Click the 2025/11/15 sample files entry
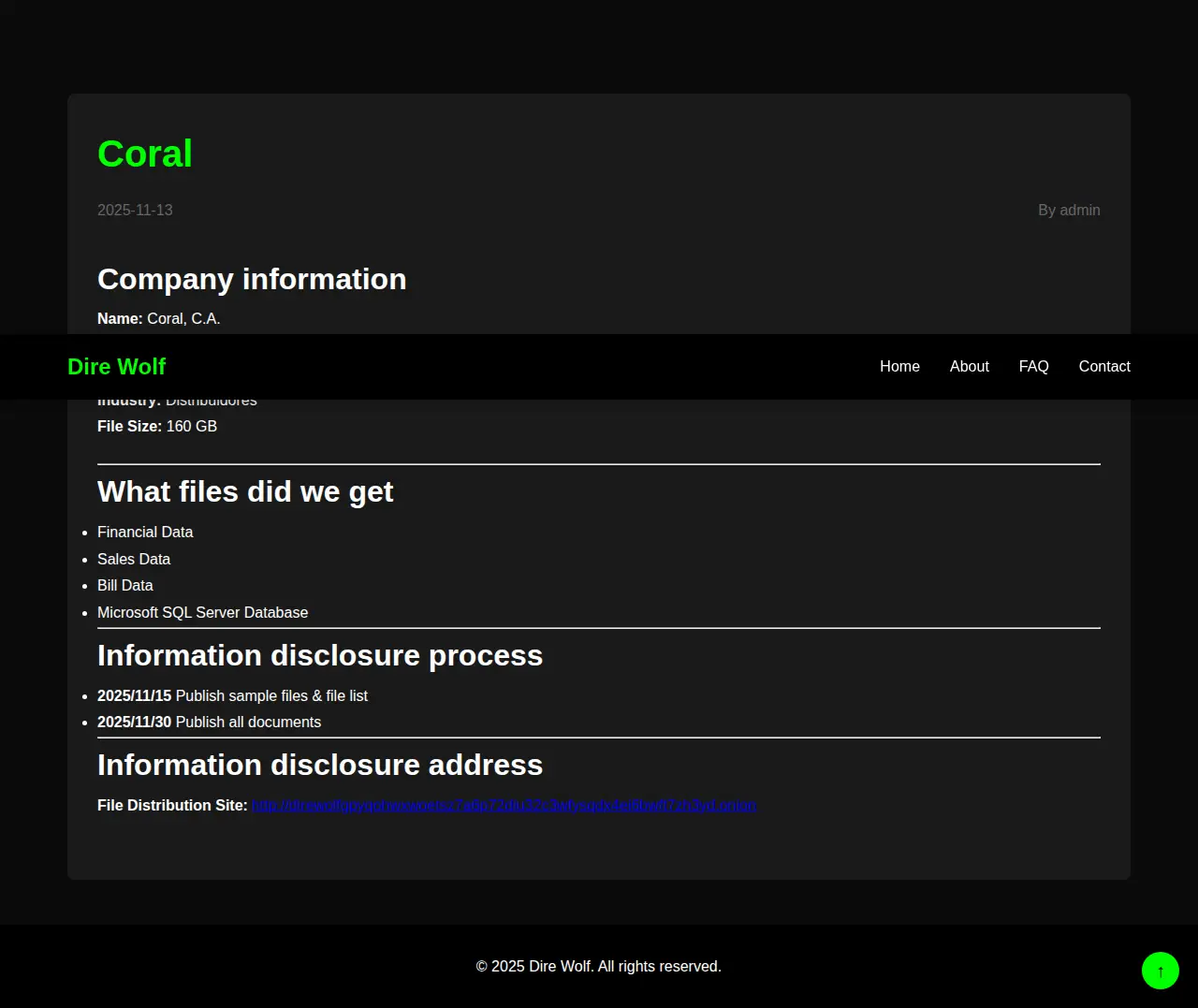Viewport: 1198px width, 1008px height. 232,696
